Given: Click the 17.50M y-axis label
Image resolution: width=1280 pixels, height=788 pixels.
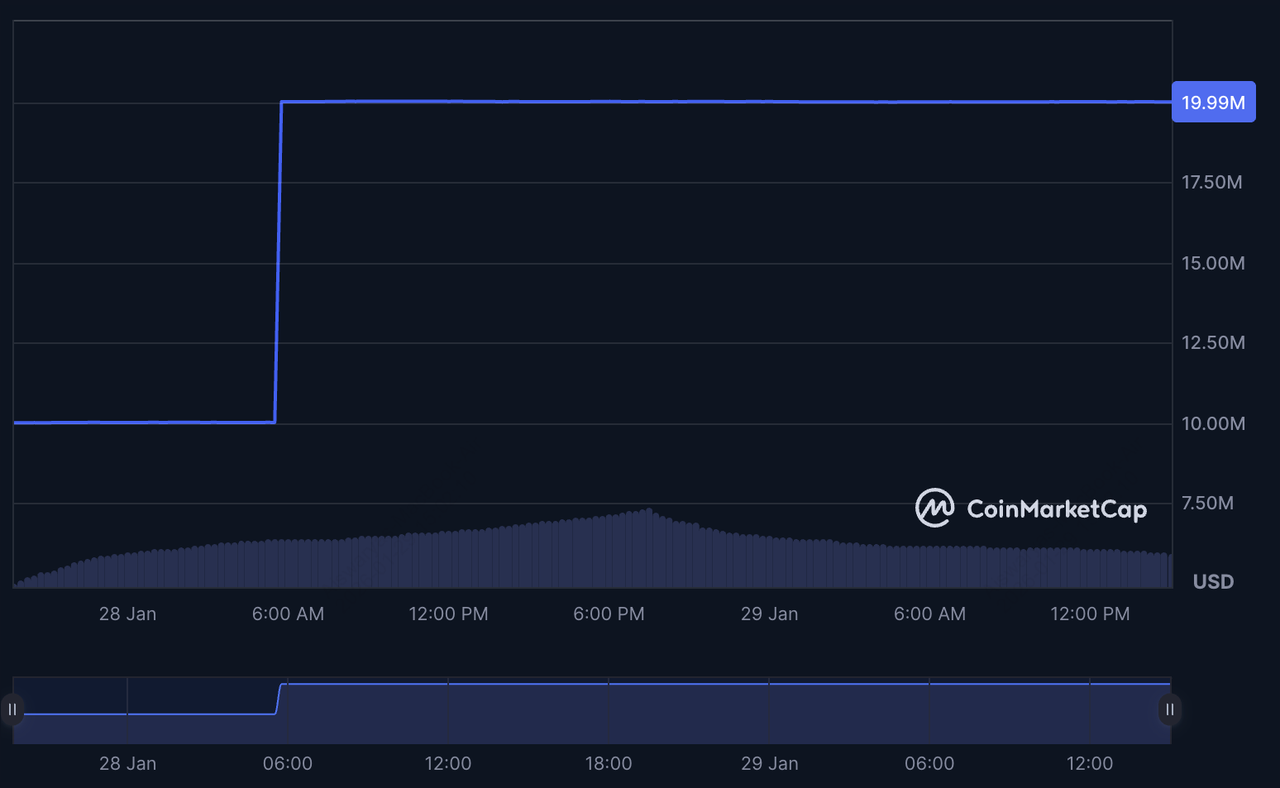Looking at the screenshot, I should pos(1213,183).
